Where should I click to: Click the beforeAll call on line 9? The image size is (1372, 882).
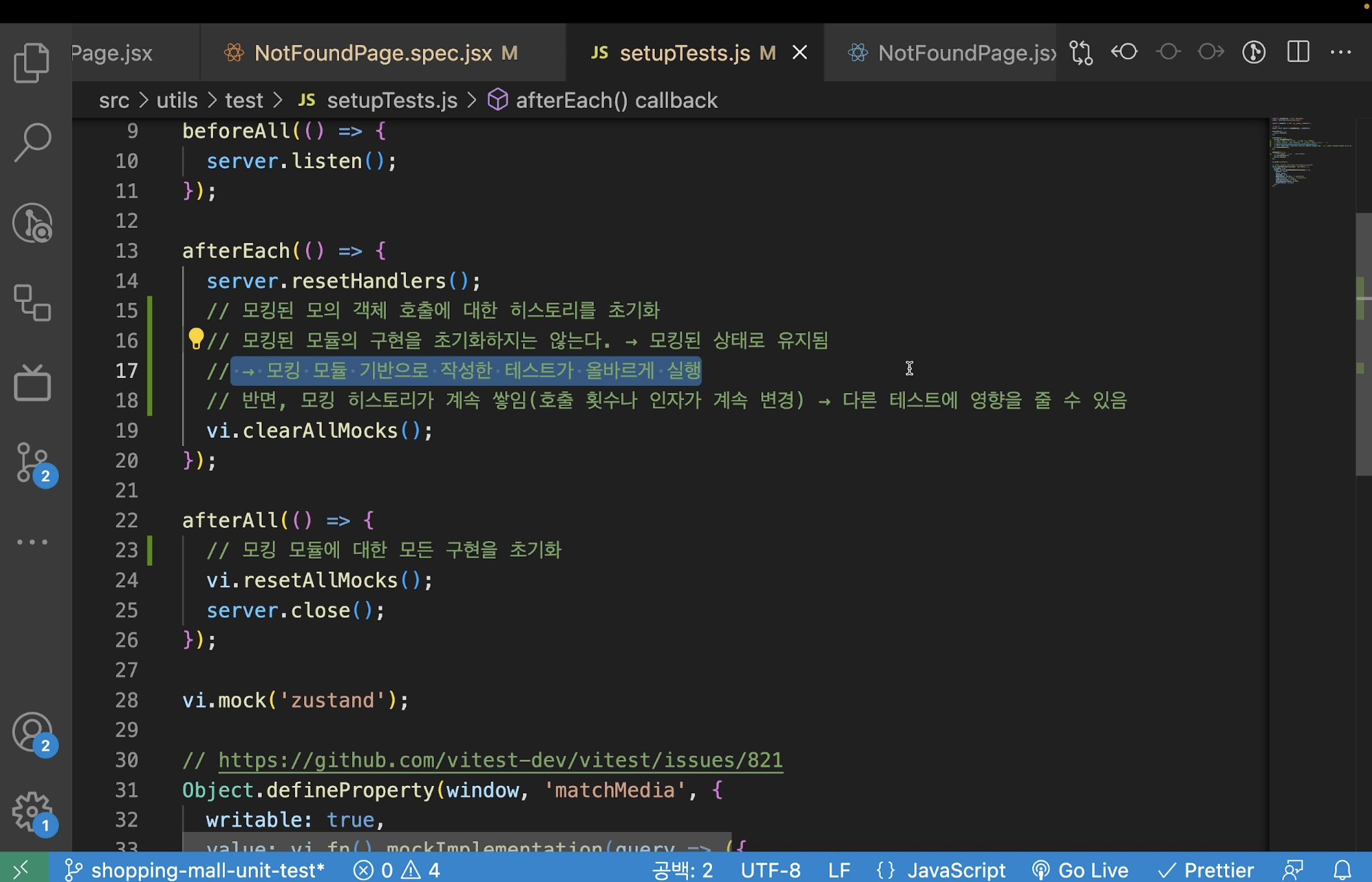point(284,131)
